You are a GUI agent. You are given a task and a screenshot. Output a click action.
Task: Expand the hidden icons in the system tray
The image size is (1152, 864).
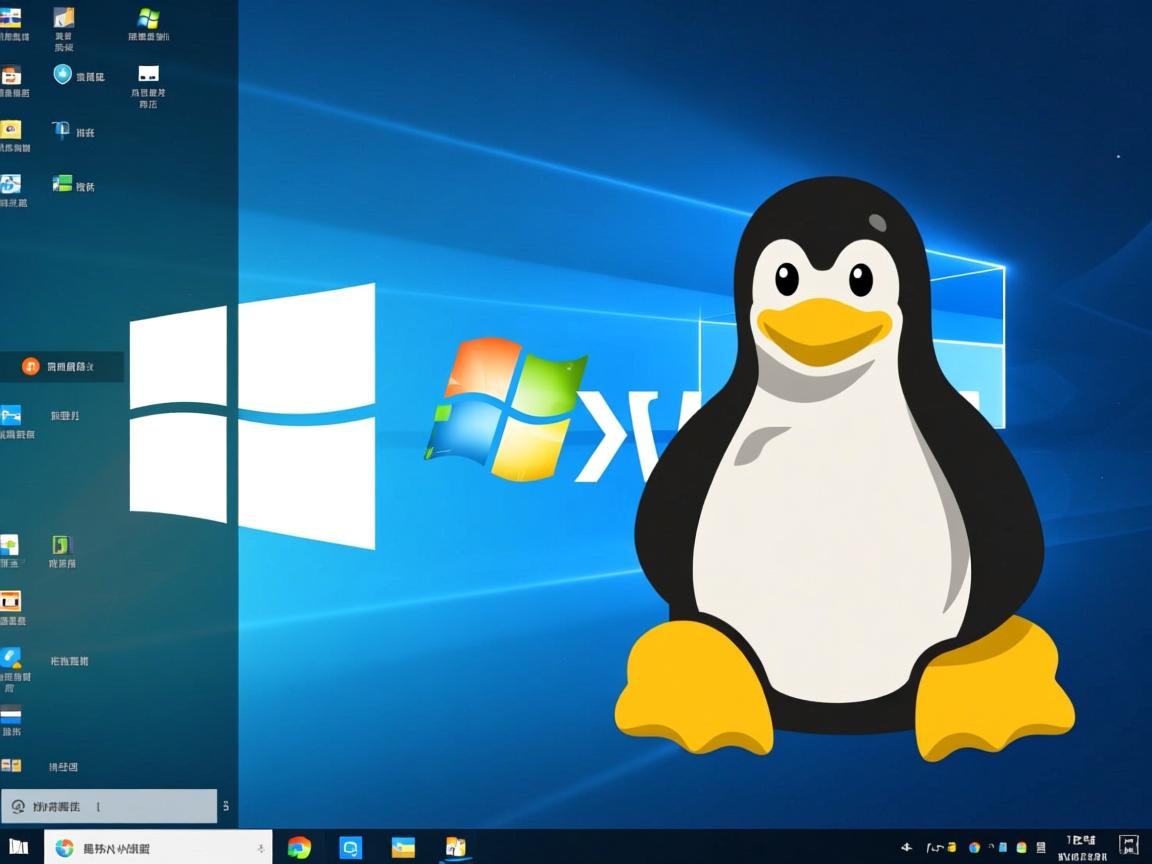[x=907, y=846]
